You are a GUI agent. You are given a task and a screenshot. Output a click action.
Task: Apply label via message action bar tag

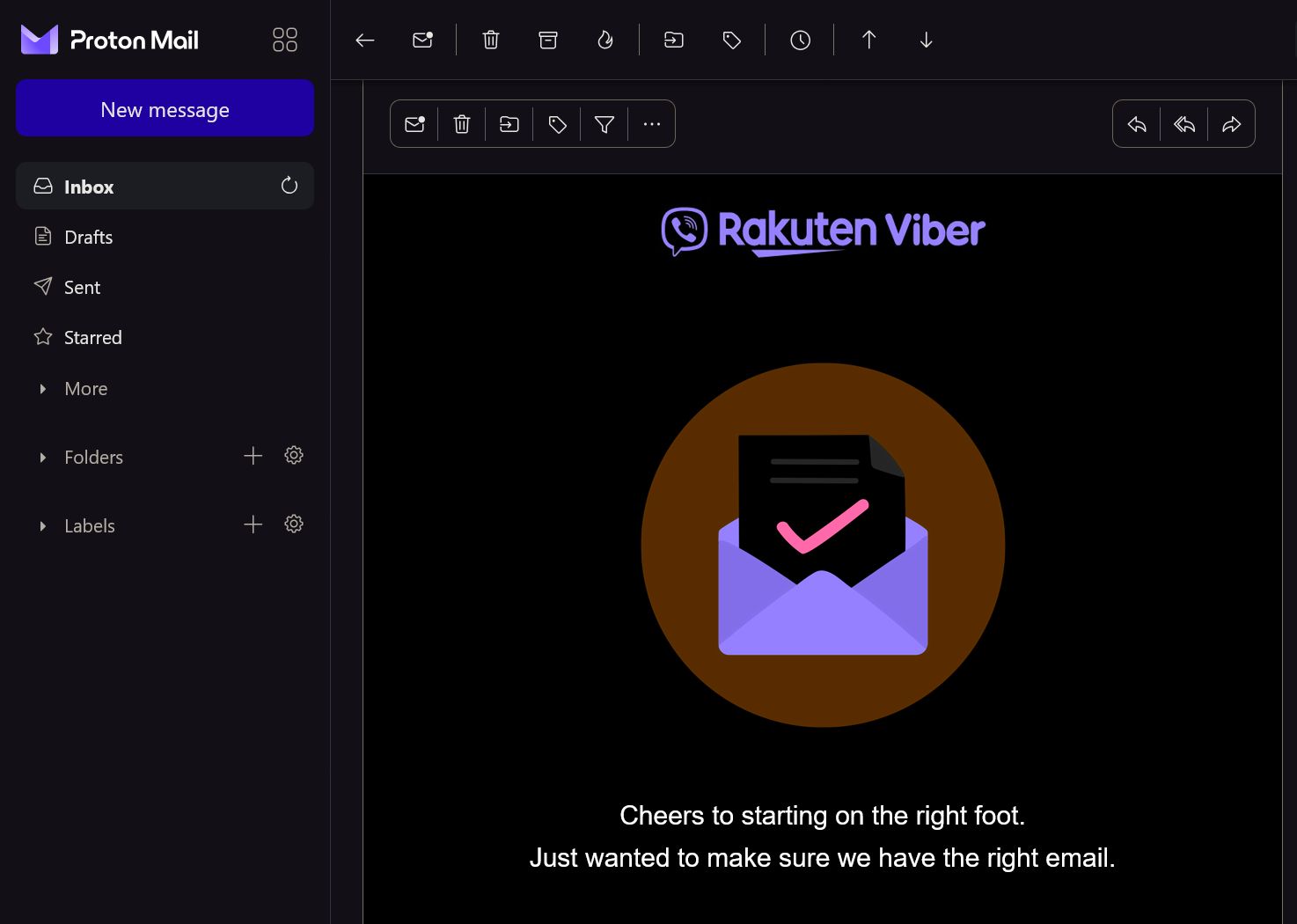click(x=557, y=124)
